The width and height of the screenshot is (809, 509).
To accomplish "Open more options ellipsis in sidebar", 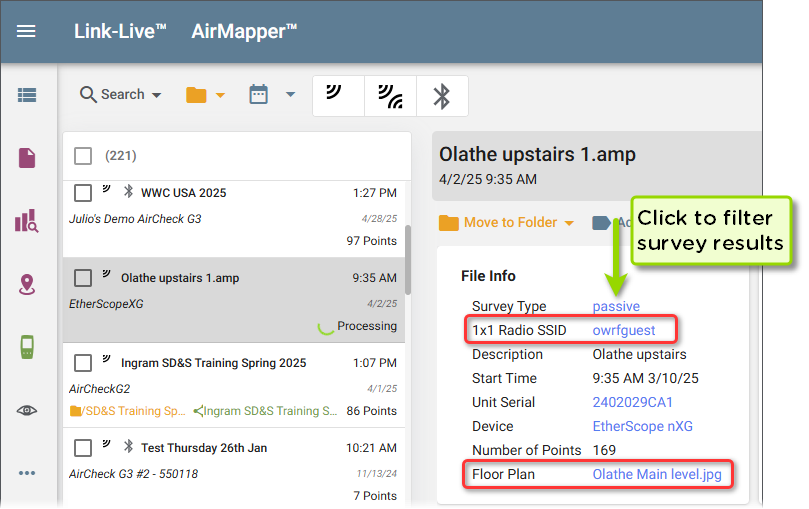I will pyautogui.click(x=27, y=472).
